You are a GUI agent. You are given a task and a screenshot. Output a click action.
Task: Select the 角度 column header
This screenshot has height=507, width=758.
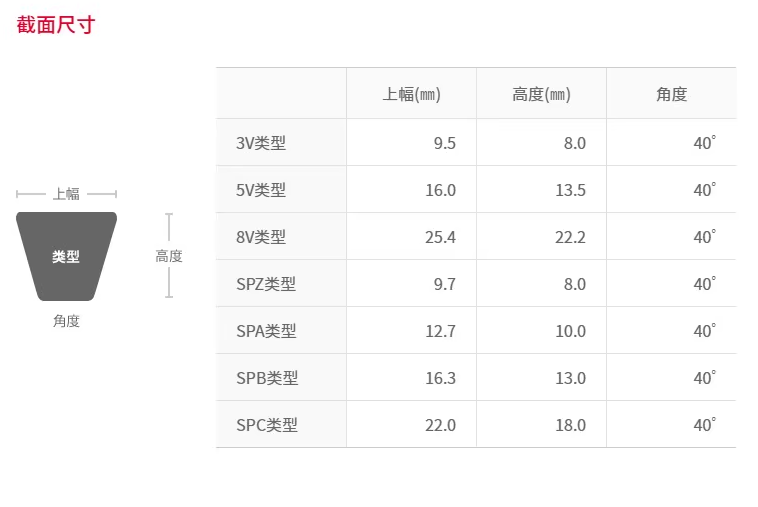pyautogui.click(x=671, y=94)
